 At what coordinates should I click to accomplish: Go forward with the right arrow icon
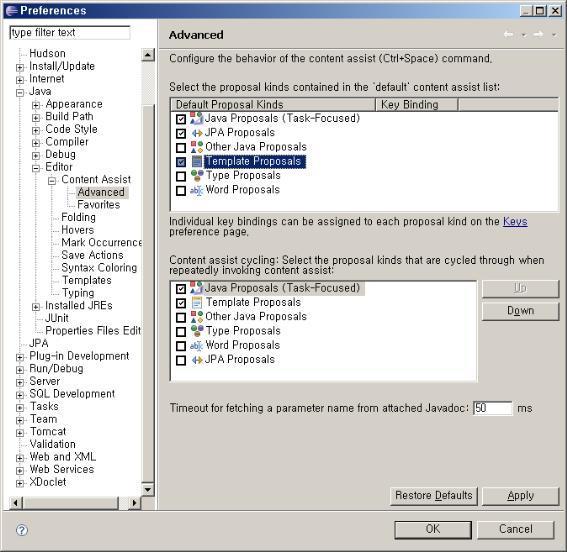click(x=538, y=34)
